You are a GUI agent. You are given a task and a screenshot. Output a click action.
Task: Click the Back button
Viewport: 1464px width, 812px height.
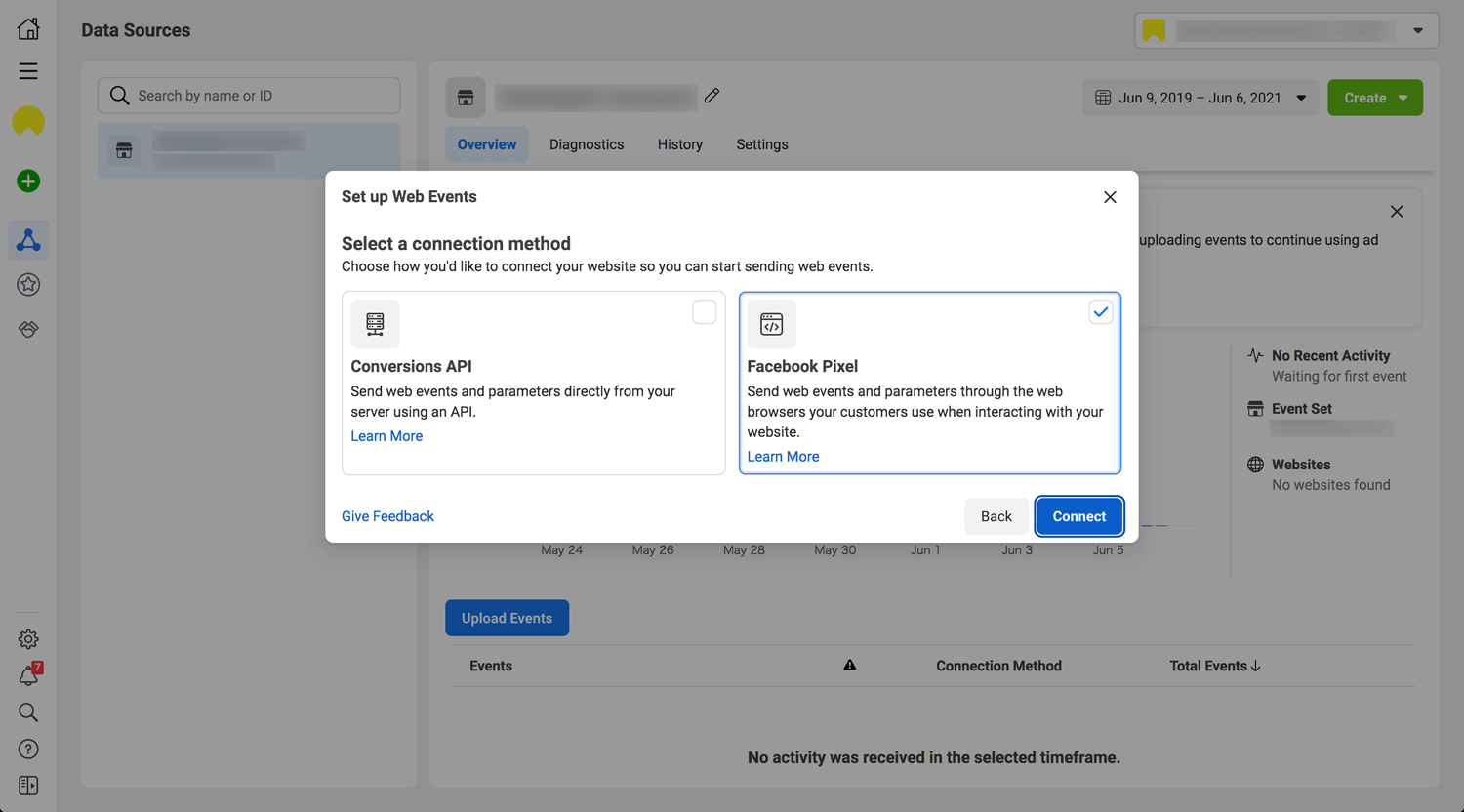point(996,516)
